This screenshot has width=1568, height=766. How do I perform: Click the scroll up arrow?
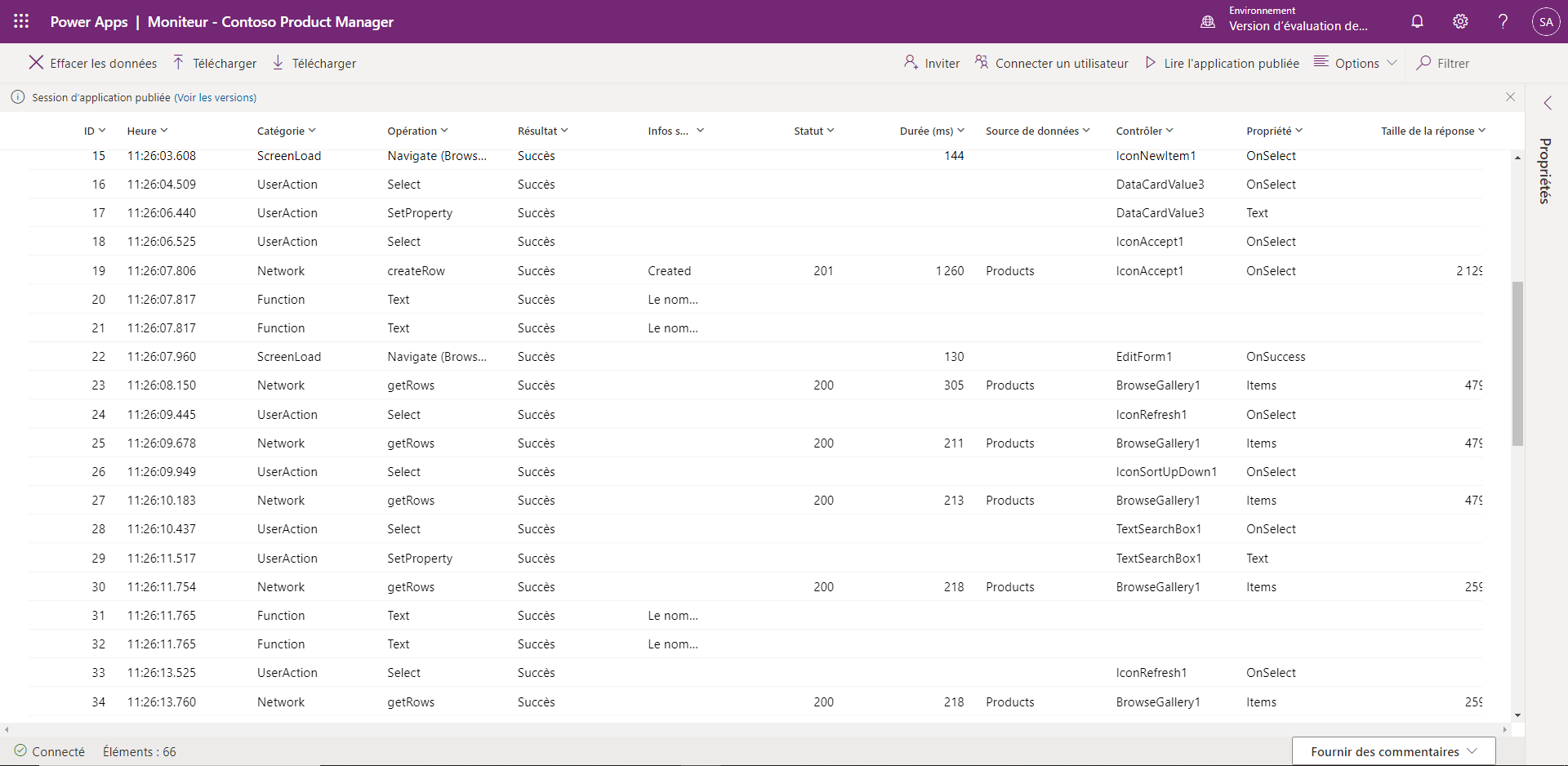pos(1517,157)
